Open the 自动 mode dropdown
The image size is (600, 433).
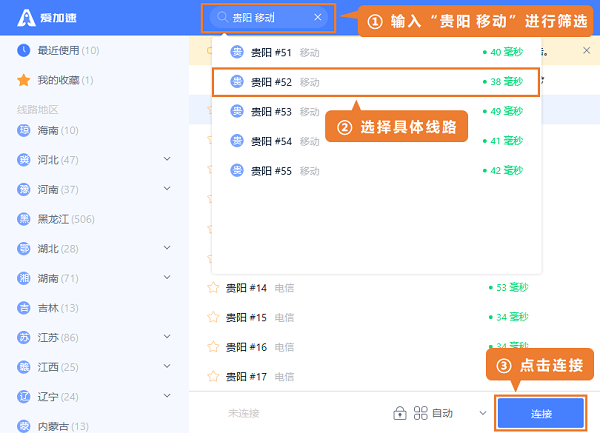point(483,413)
